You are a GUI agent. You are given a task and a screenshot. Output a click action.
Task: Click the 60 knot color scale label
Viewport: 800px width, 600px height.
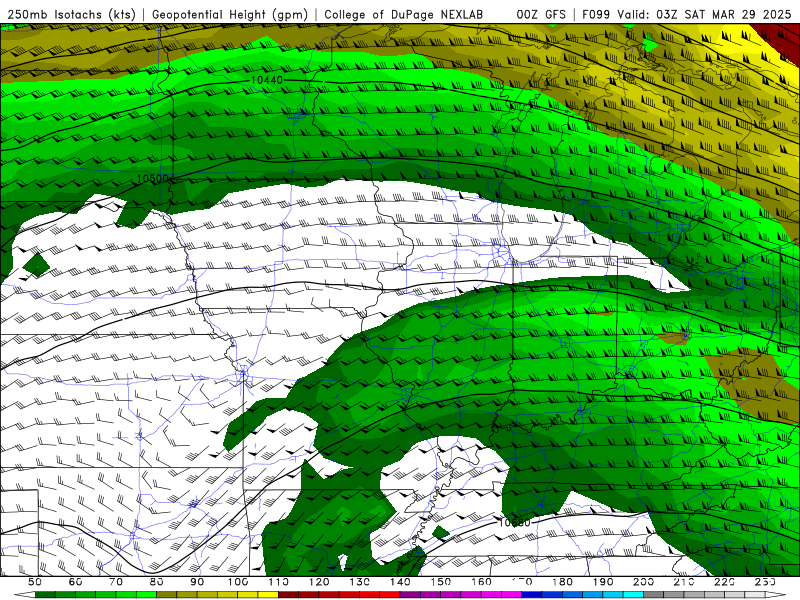coord(76,582)
